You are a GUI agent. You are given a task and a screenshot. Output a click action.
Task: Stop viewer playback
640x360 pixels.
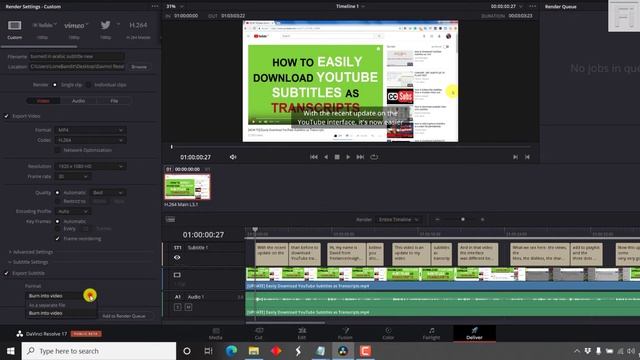click(337, 157)
